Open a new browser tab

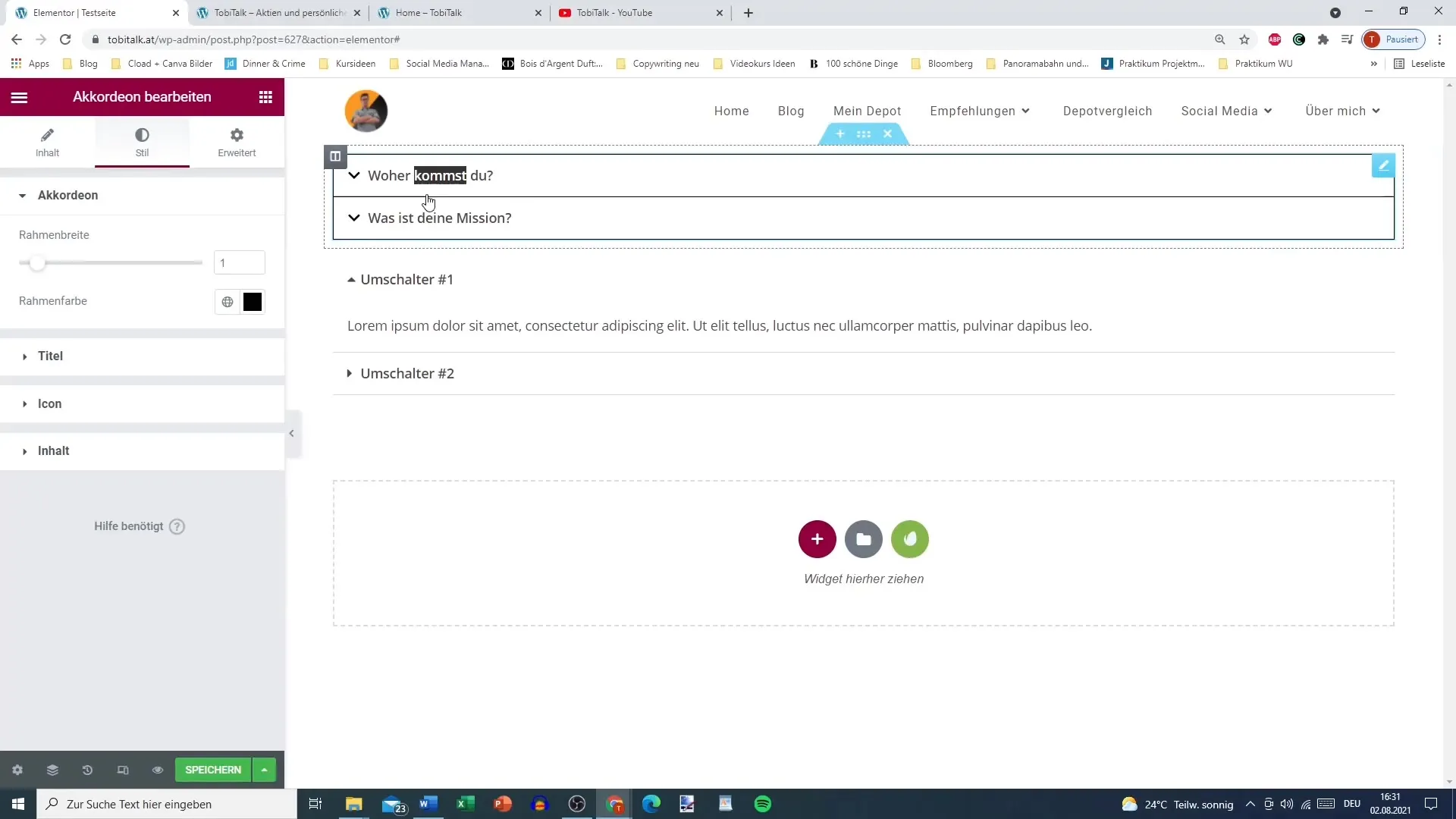click(748, 13)
